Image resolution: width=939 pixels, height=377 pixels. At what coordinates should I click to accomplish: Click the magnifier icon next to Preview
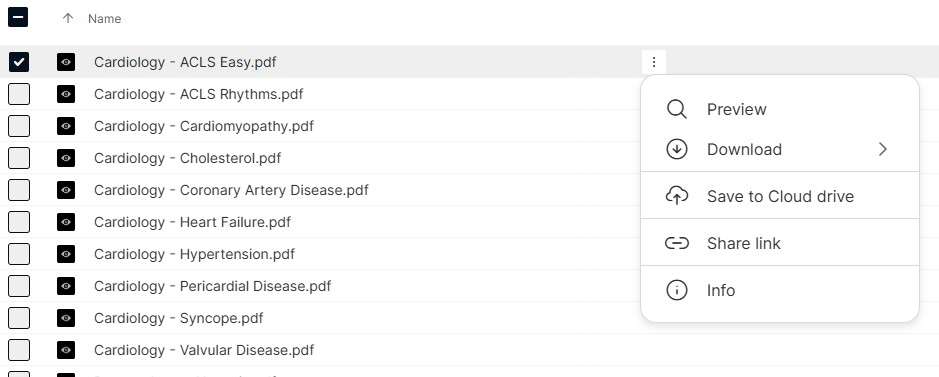click(677, 110)
